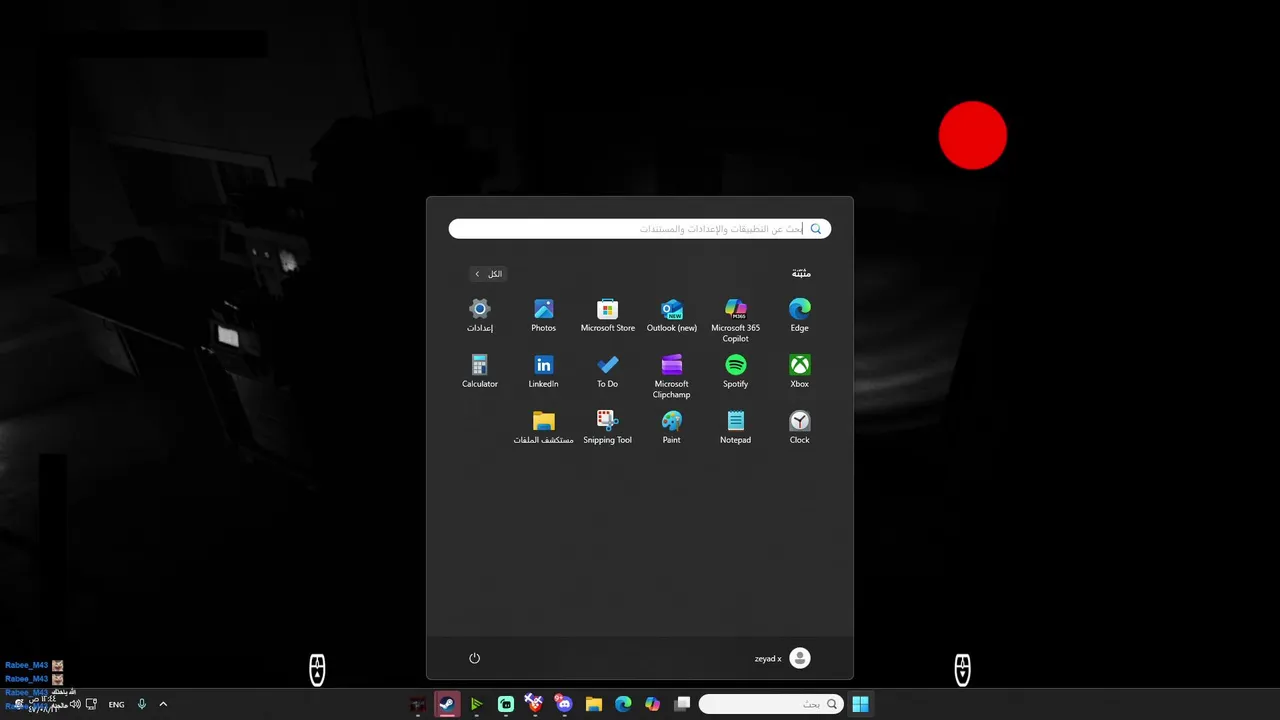
Task: Open Spotify from pinned apps
Action: tap(736, 371)
